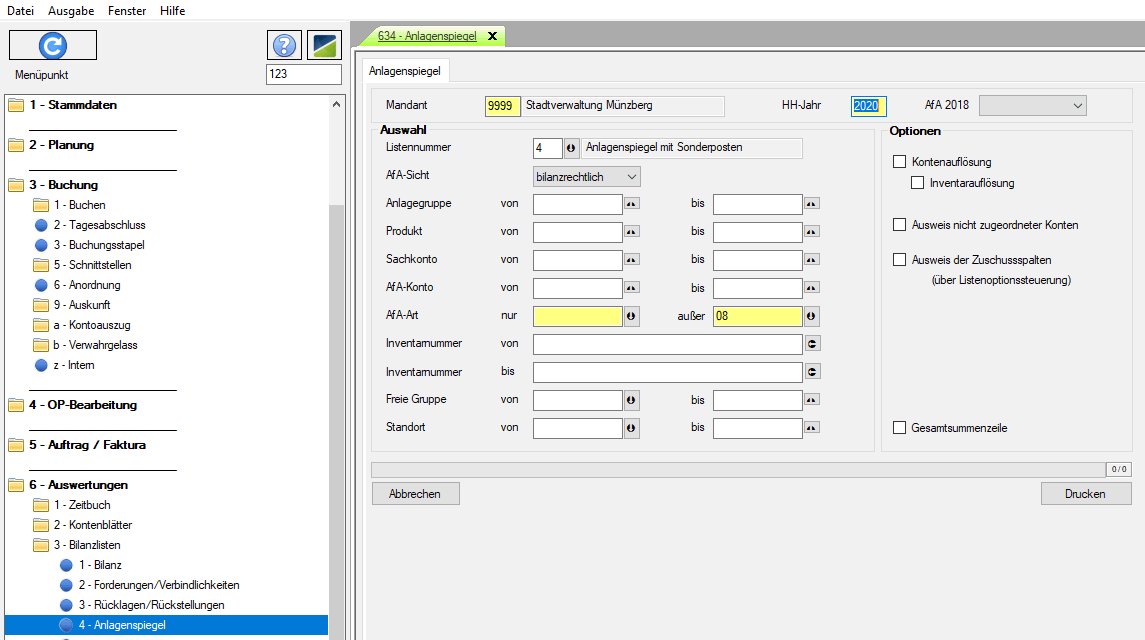Click the Drucken button
1145x640 pixels.
point(1085,494)
